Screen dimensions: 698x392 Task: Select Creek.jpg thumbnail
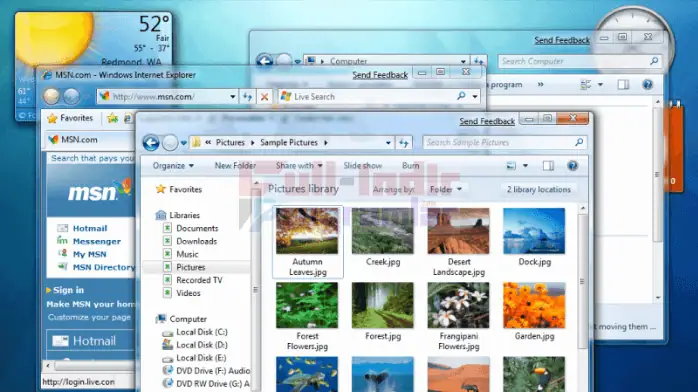point(382,231)
